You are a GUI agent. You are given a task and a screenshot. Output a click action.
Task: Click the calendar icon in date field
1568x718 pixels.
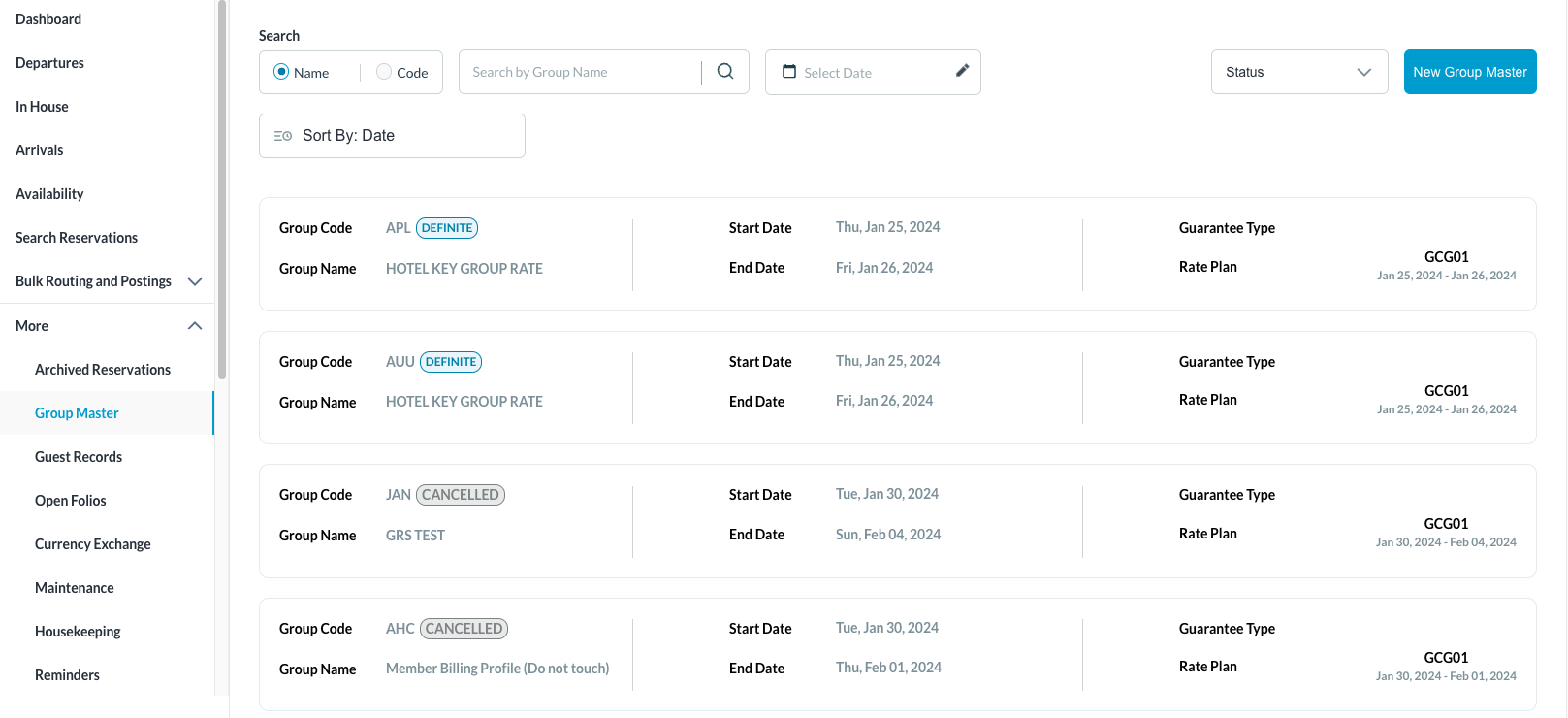tap(789, 71)
